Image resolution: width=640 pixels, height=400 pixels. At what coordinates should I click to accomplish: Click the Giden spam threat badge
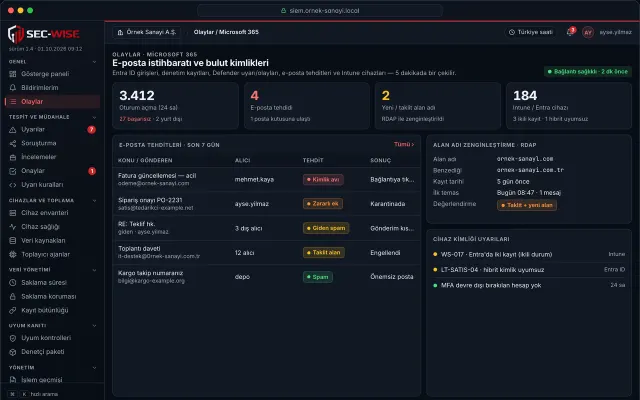point(326,228)
